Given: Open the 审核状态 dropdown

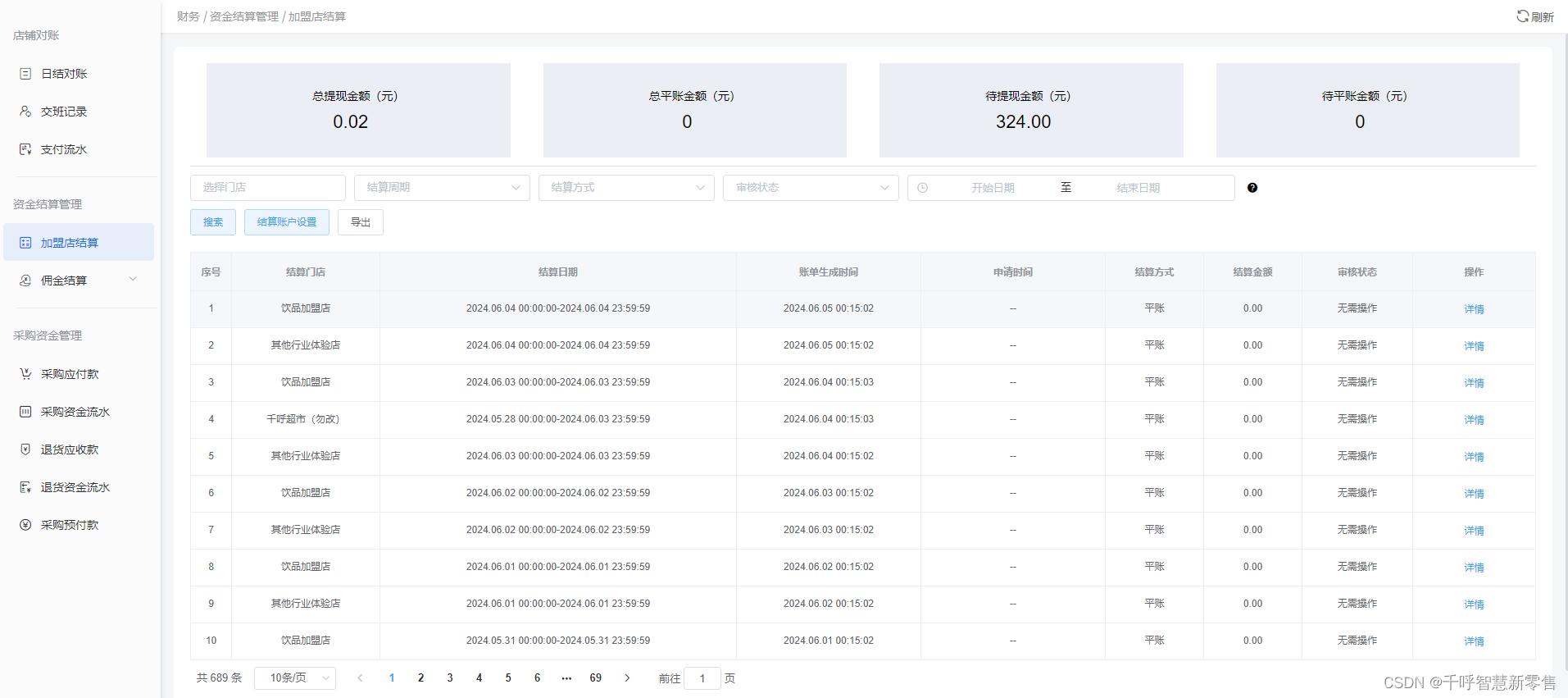Looking at the screenshot, I should [x=811, y=188].
